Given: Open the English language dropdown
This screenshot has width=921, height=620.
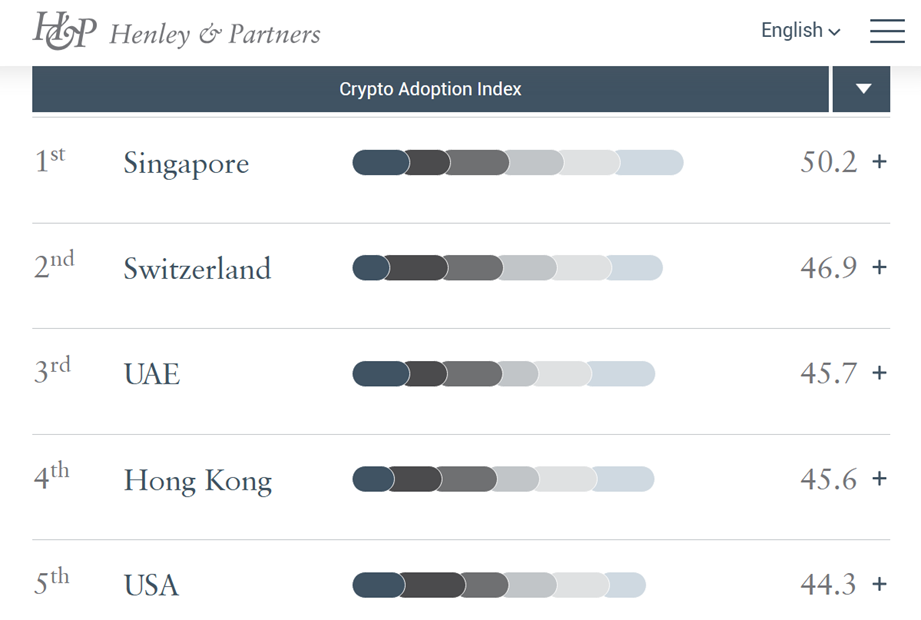Looking at the screenshot, I should coord(800,31).
